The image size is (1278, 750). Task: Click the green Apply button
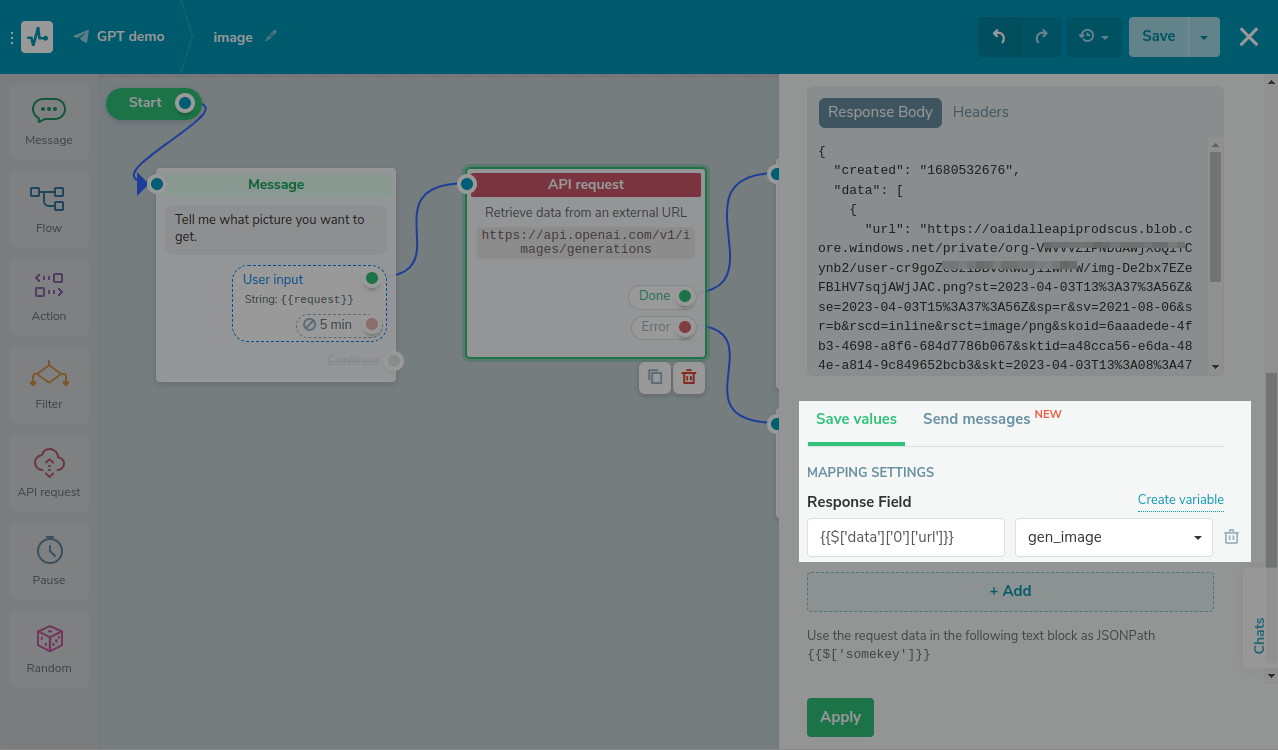840,717
